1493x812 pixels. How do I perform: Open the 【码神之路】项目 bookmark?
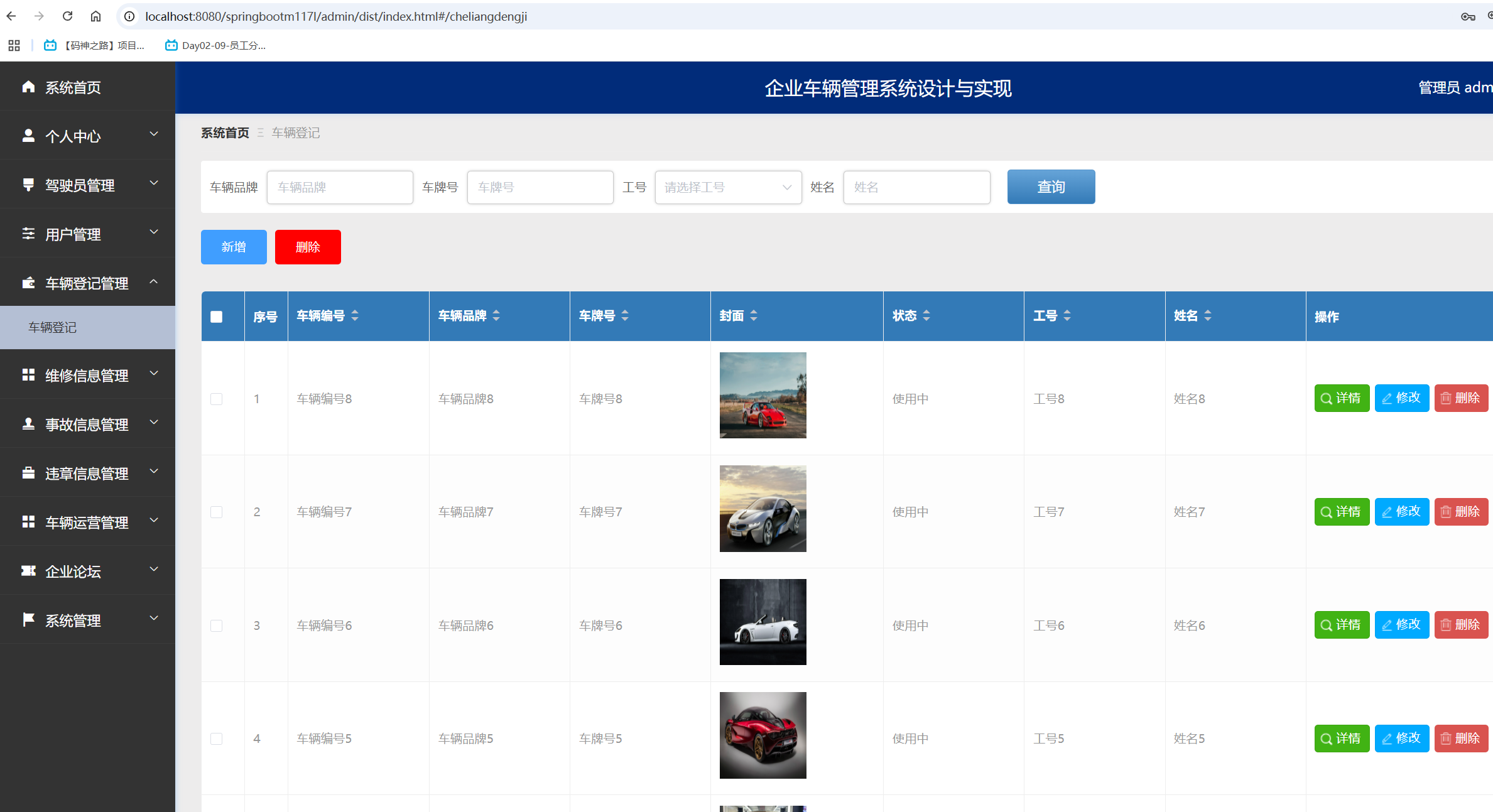tap(94, 45)
